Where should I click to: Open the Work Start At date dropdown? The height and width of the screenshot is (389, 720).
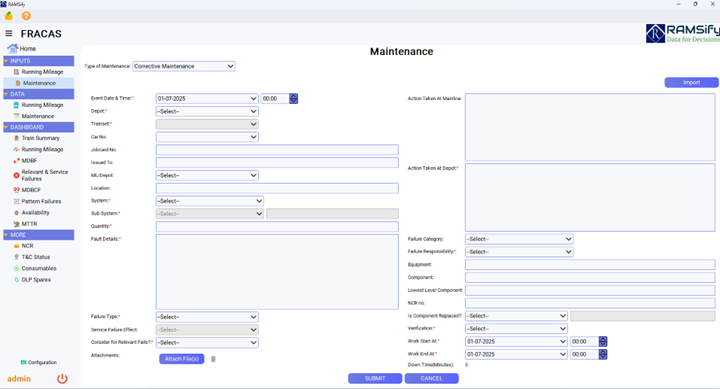(517, 342)
